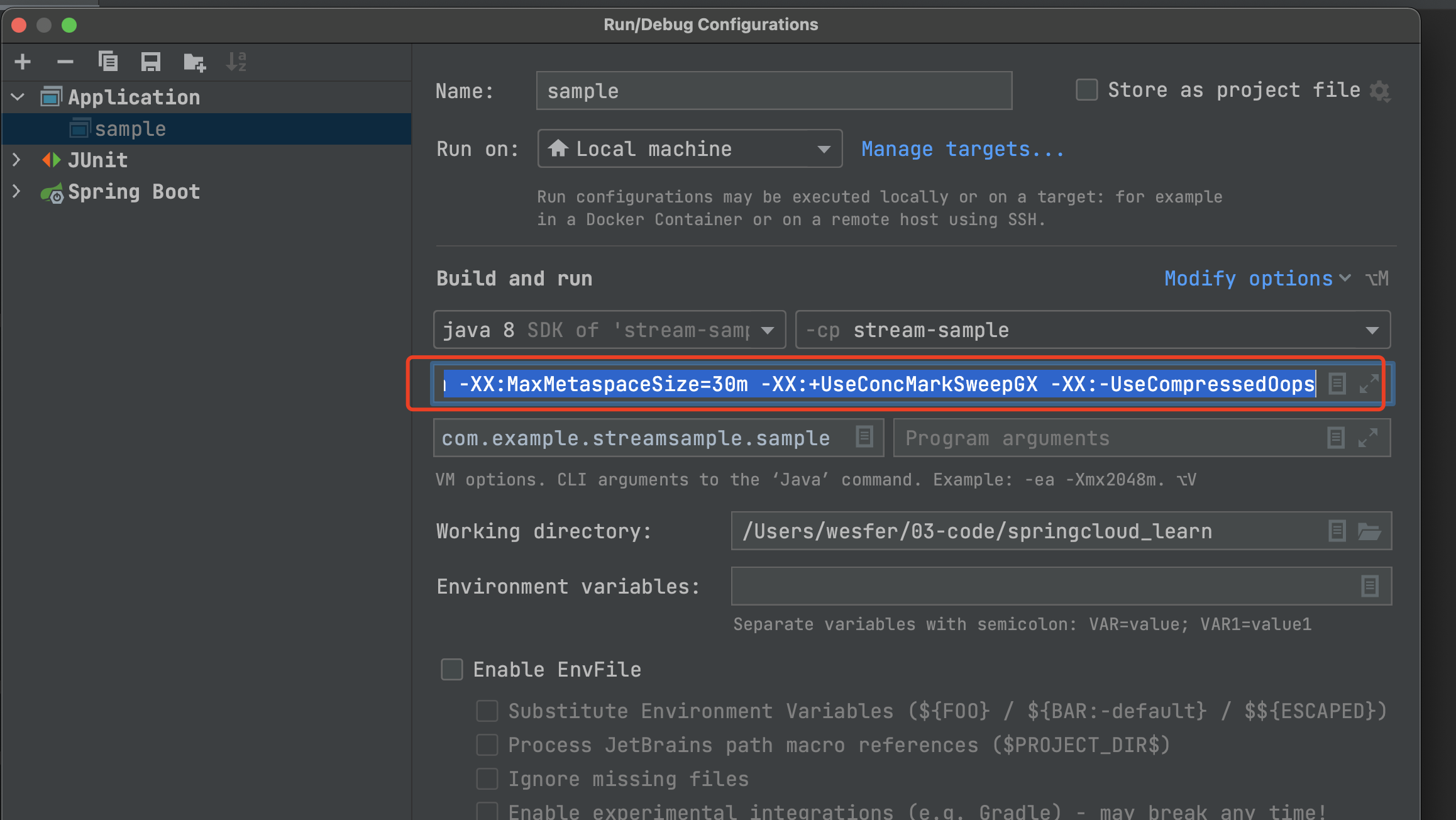
Task: Enable Store as project file checkbox
Action: click(1087, 90)
